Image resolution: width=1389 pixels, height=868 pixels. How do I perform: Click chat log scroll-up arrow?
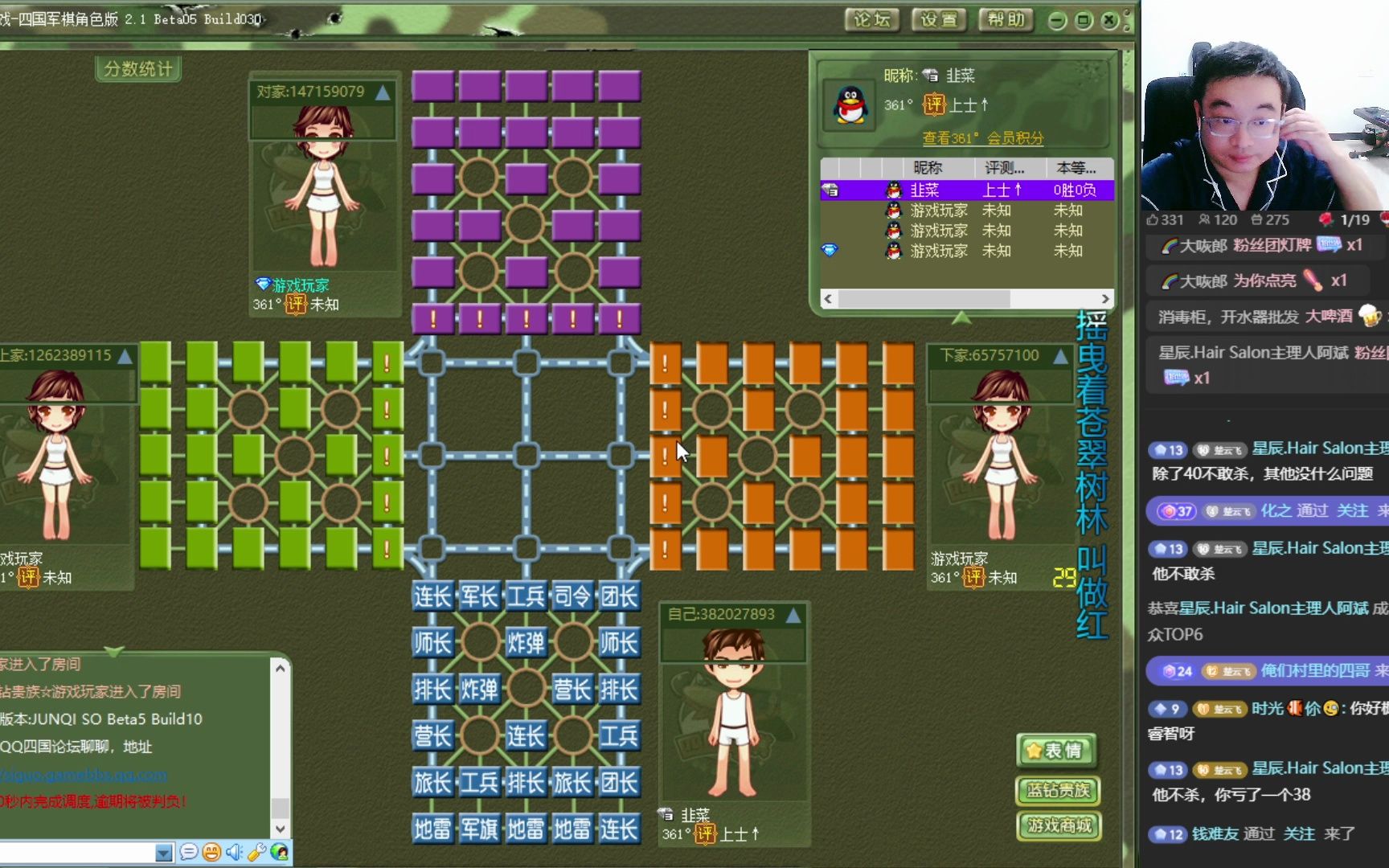point(280,668)
